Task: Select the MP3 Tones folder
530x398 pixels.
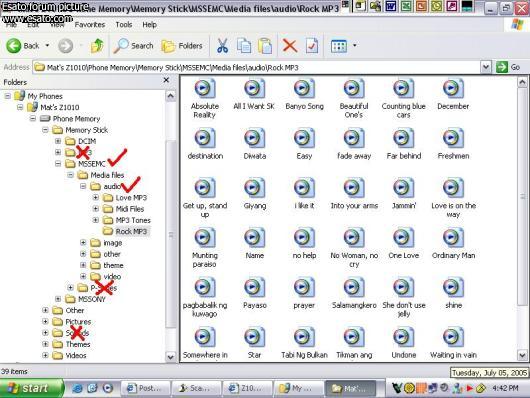Action: point(133,220)
